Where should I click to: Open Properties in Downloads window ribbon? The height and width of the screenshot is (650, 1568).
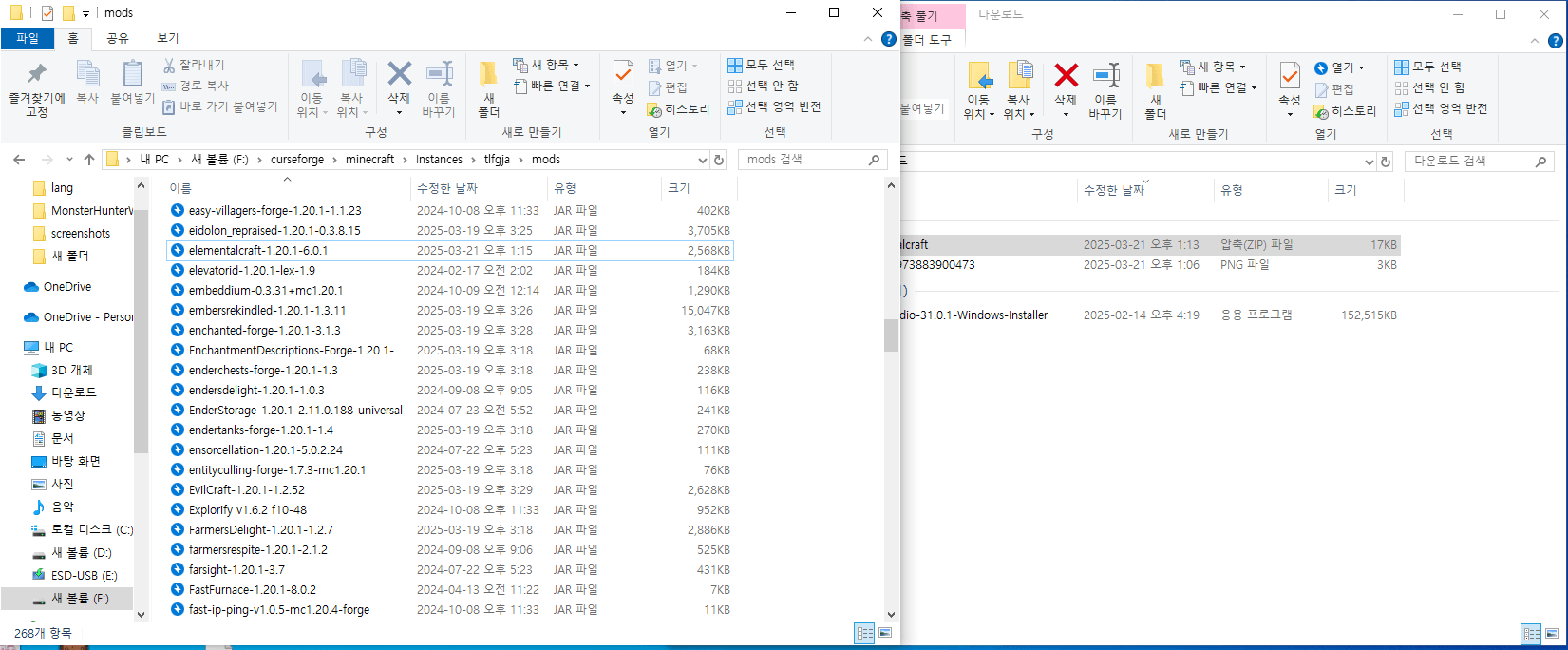(1290, 88)
